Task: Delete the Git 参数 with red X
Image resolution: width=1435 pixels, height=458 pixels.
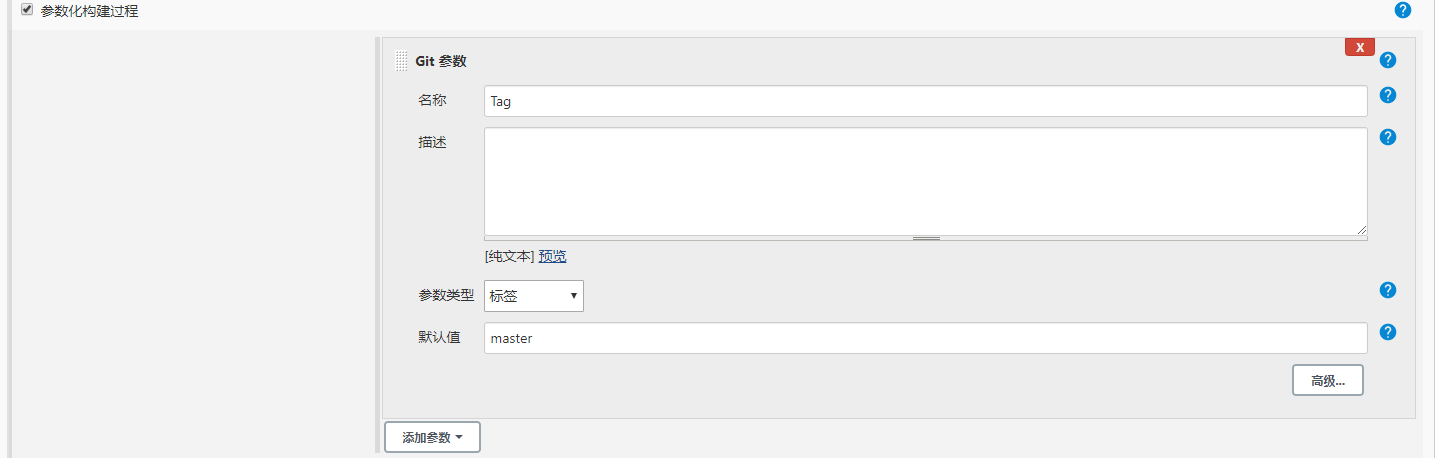Action: tap(1360, 47)
